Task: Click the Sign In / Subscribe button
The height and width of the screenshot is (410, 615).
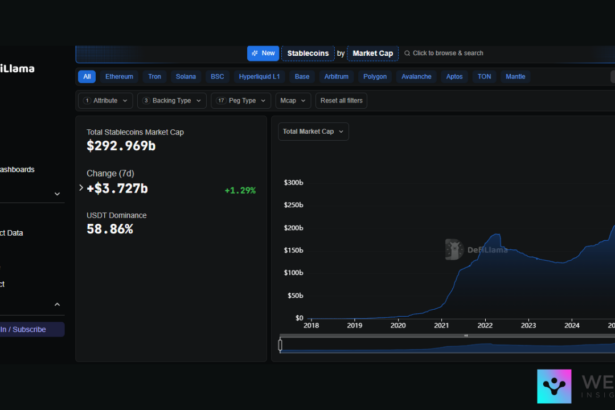Action: click(30, 329)
